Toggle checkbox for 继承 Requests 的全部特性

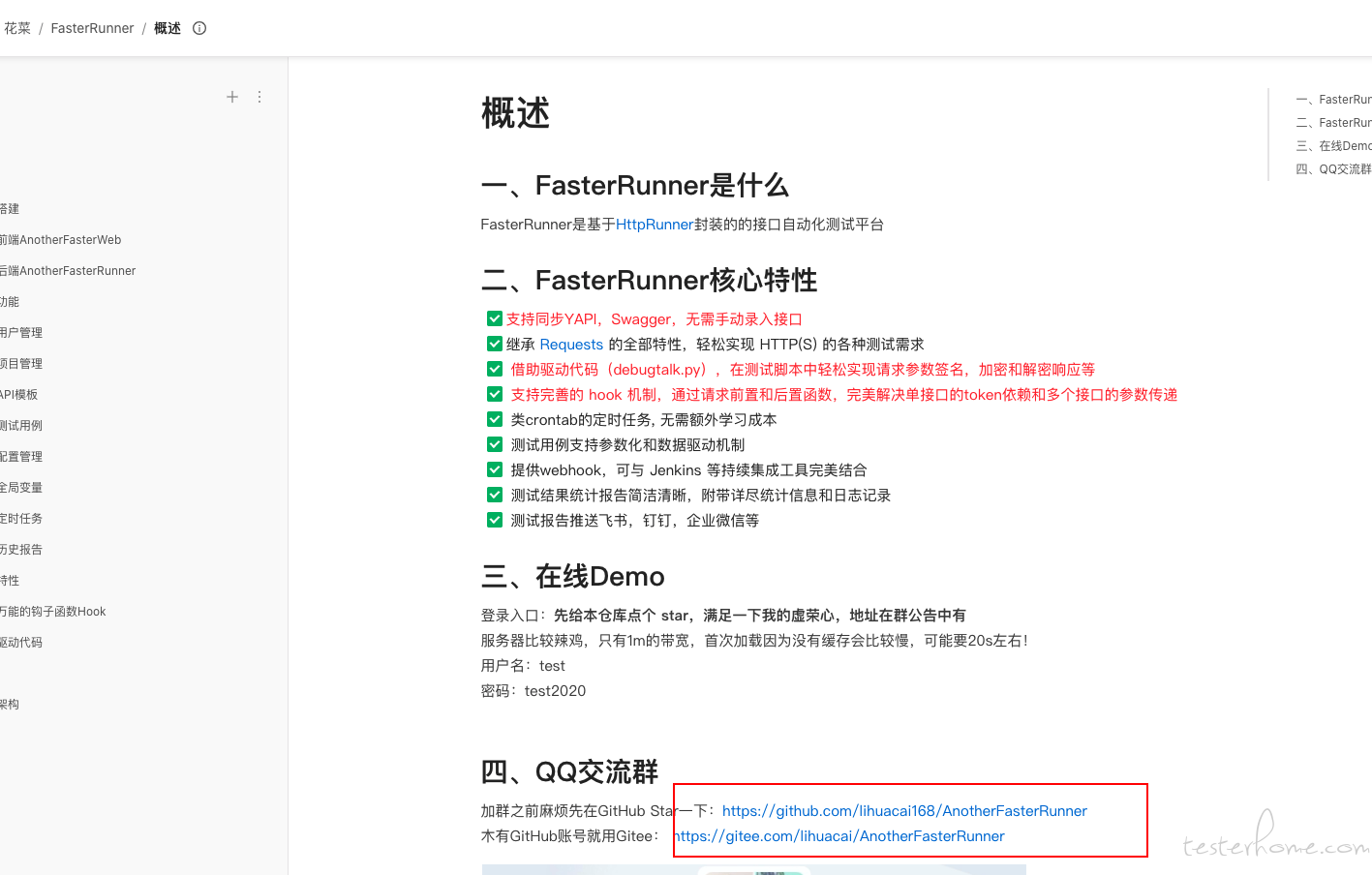click(494, 344)
